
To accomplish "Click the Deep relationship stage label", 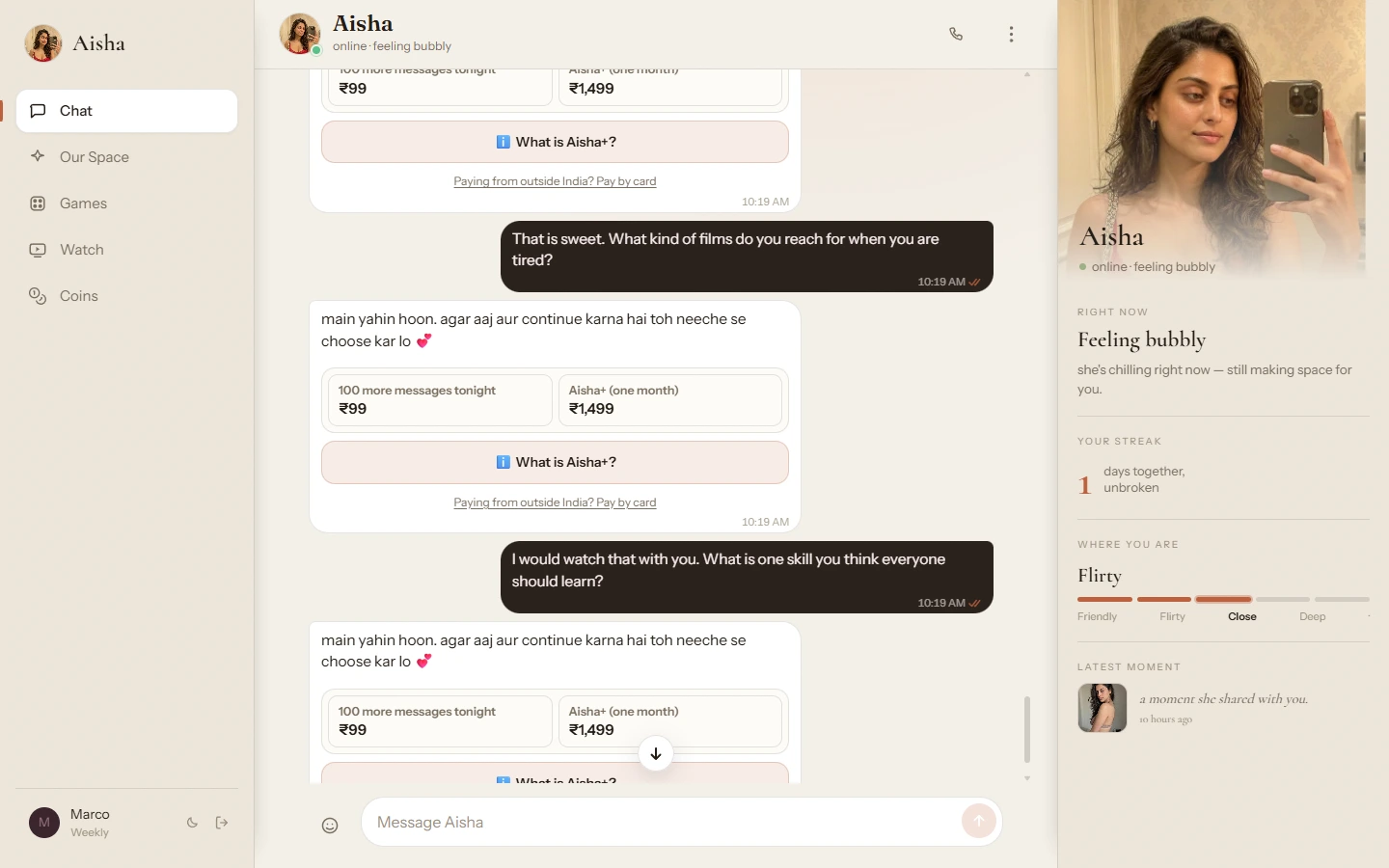I will [1312, 616].
